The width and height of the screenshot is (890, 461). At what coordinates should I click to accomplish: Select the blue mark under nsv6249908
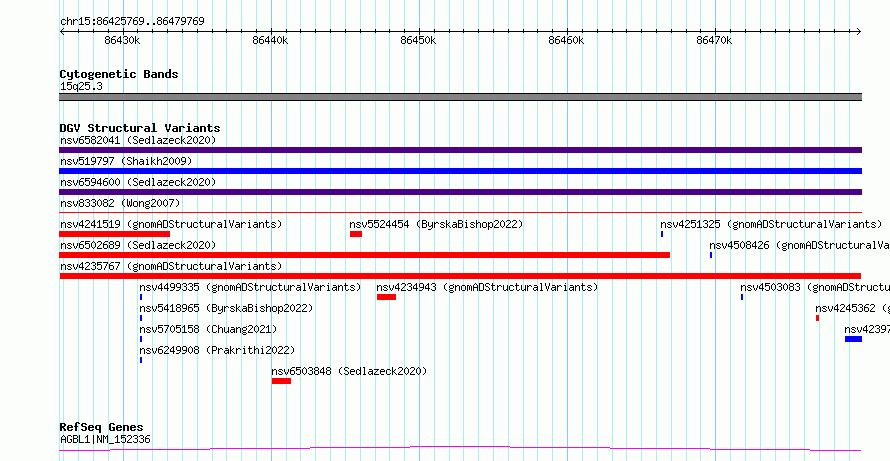click(141, 360)
